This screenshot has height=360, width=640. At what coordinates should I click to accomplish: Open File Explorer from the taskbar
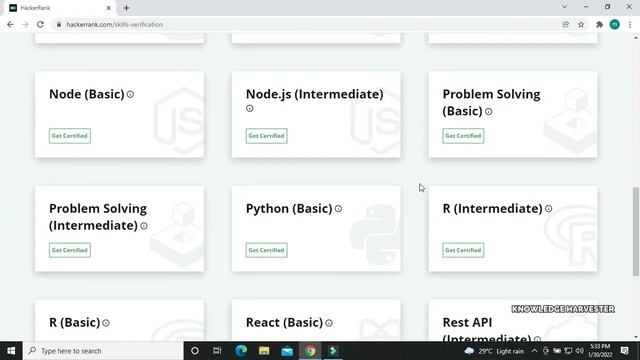(264, 351)
